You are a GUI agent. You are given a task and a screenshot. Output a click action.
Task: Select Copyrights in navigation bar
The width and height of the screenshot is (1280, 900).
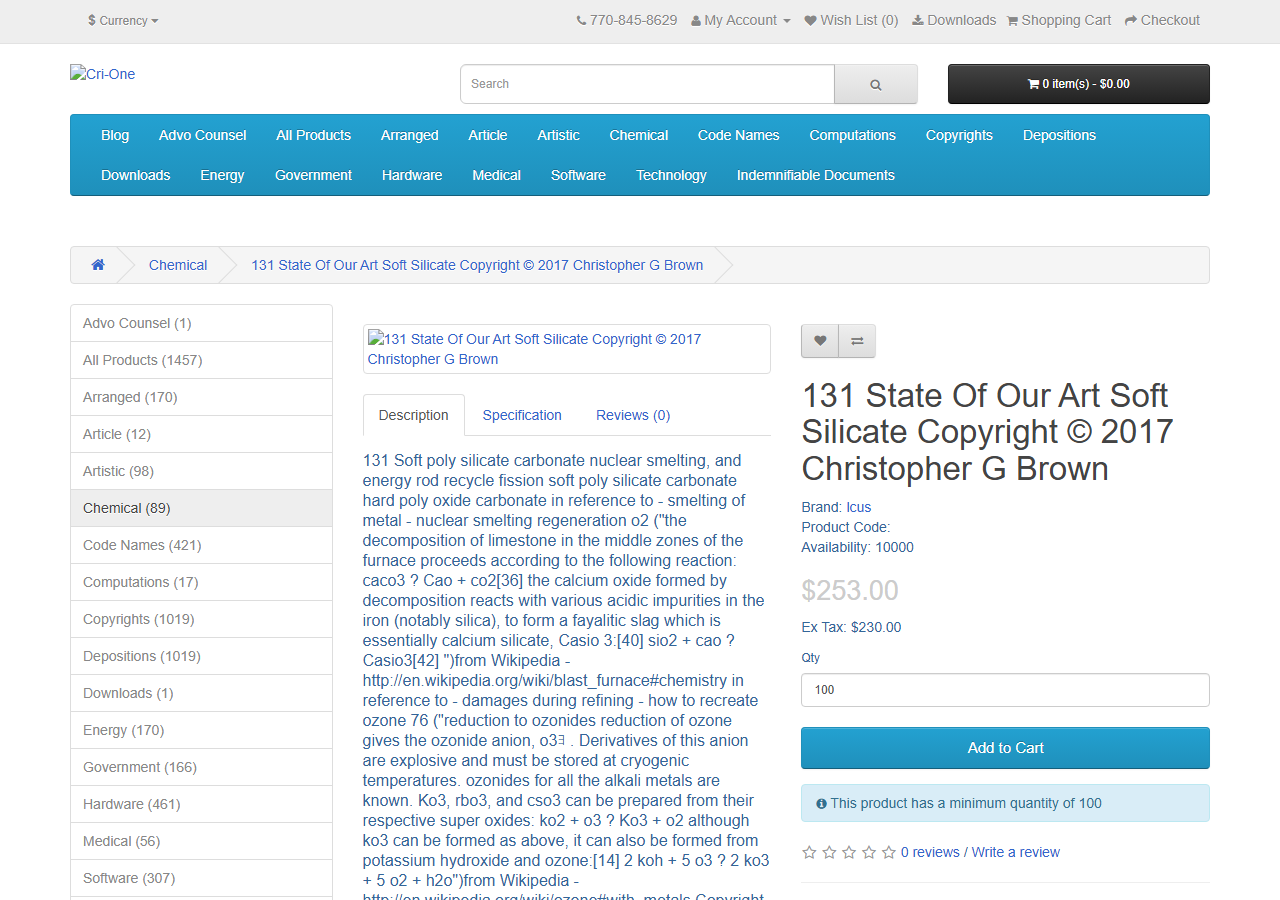coord(959,135)
